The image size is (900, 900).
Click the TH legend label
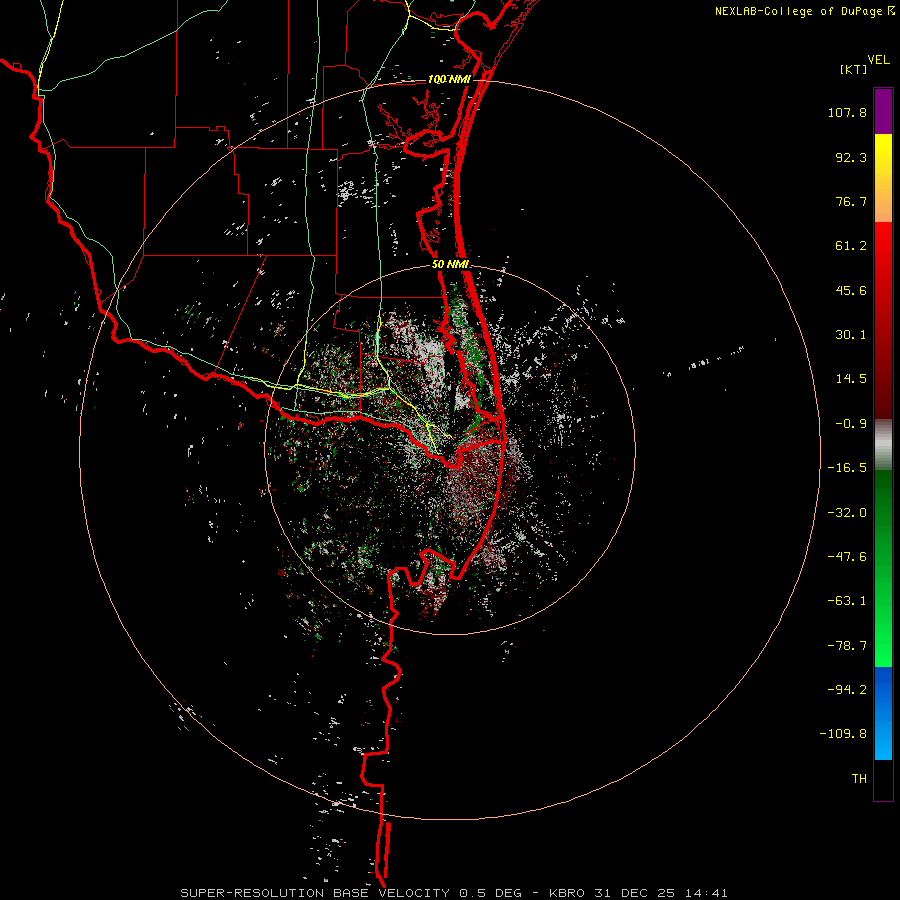point(859,779)
